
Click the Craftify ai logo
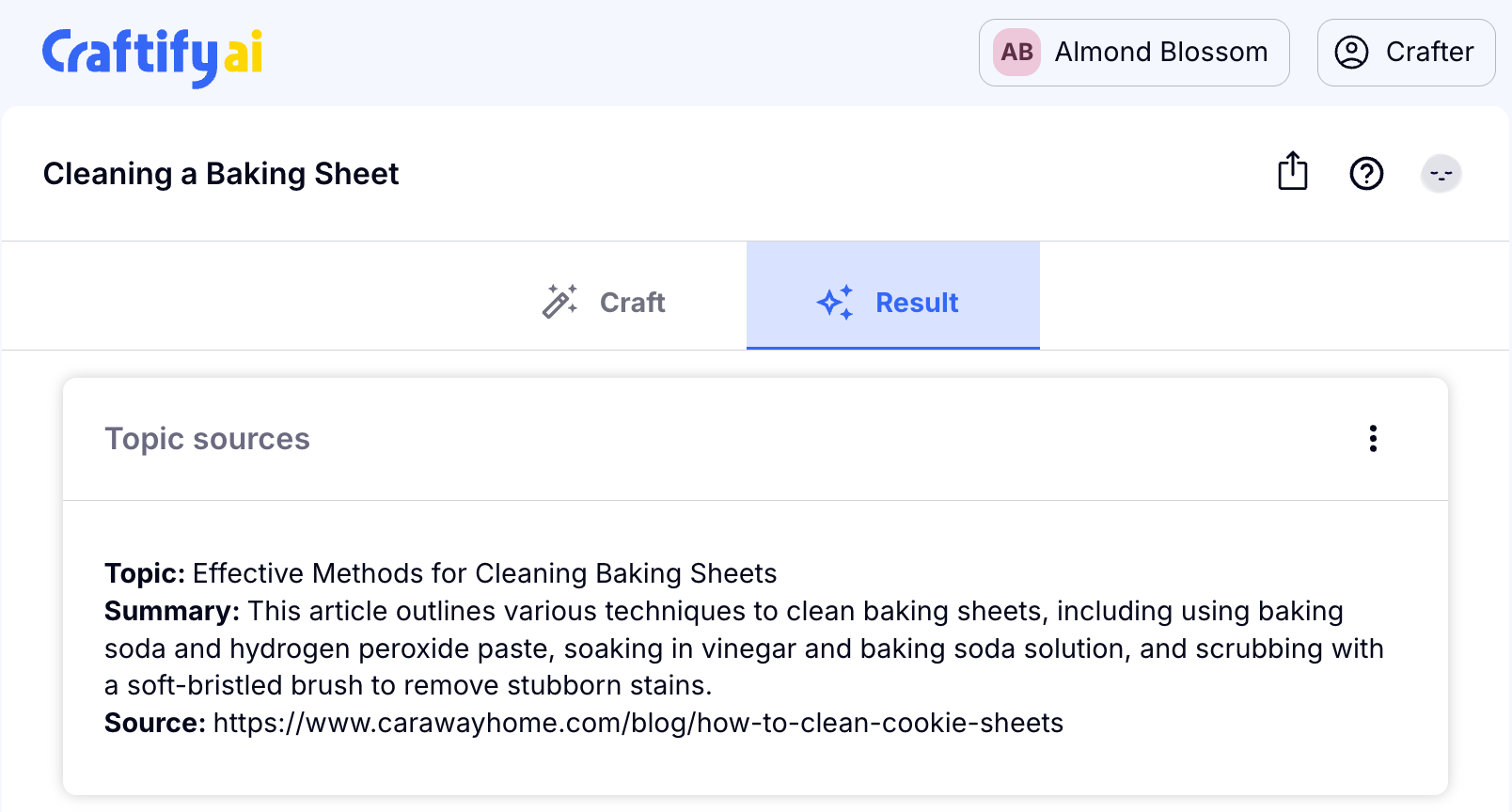(x=152, y=55)
